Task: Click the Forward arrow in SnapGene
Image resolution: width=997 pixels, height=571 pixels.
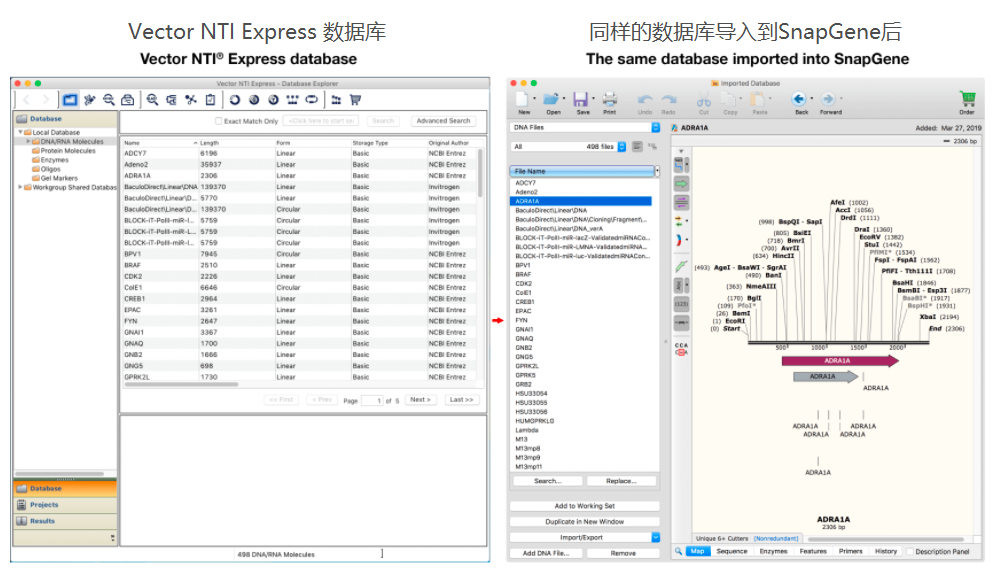Action: (x=828, y=99)
